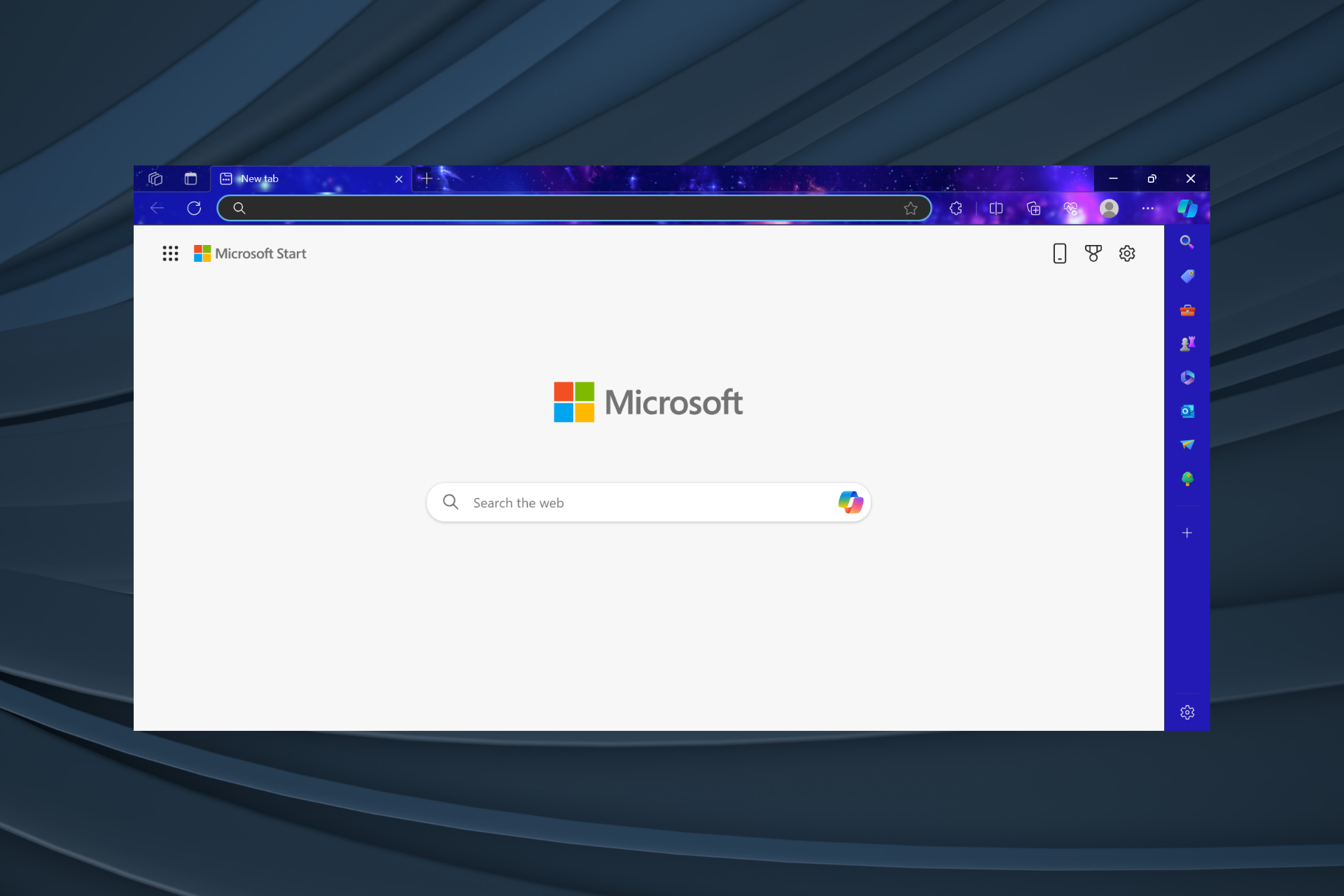Open the profile avatar menu
Image resolution: width=1344 pixels, height=896 pixels.
tap(1109, 208)
